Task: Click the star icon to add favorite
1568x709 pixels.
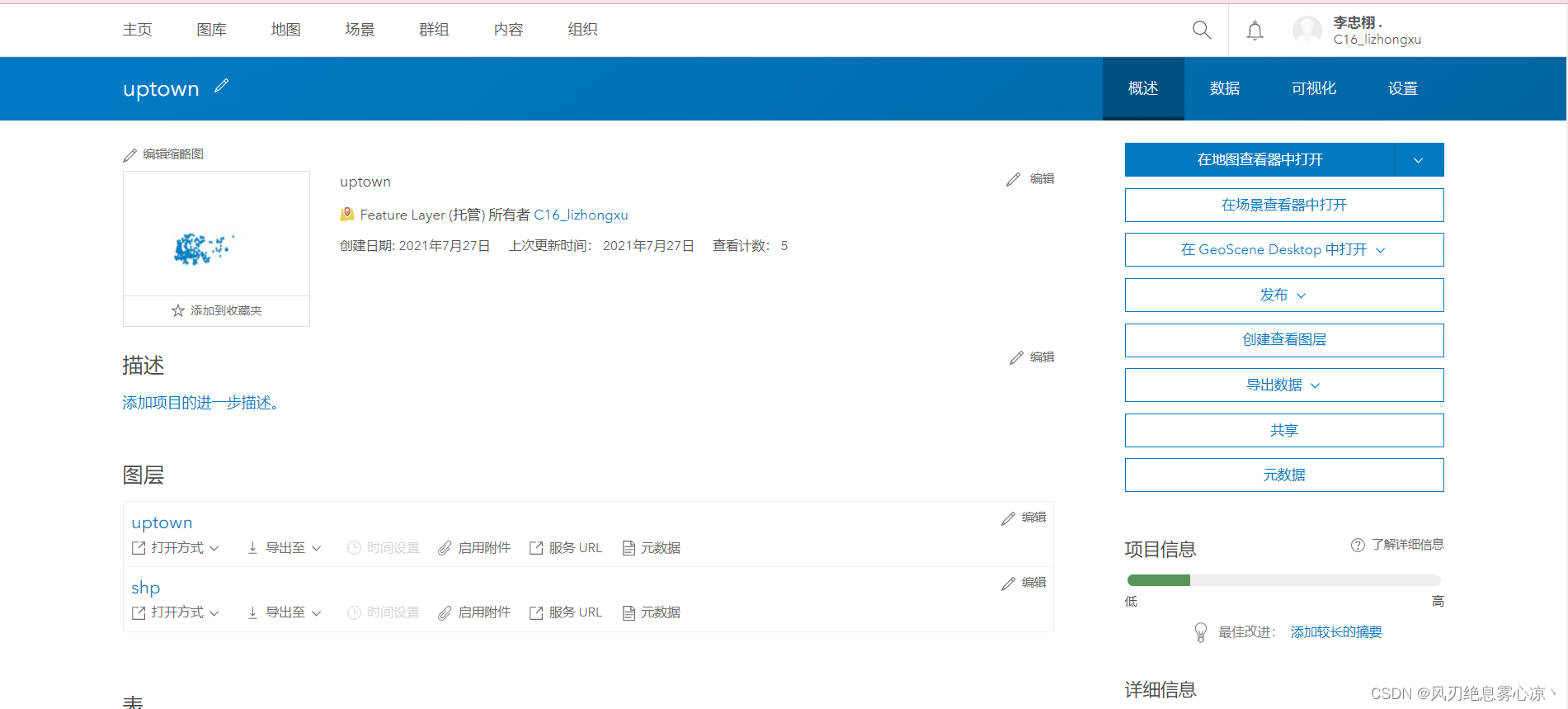Action: coord(177,310)
